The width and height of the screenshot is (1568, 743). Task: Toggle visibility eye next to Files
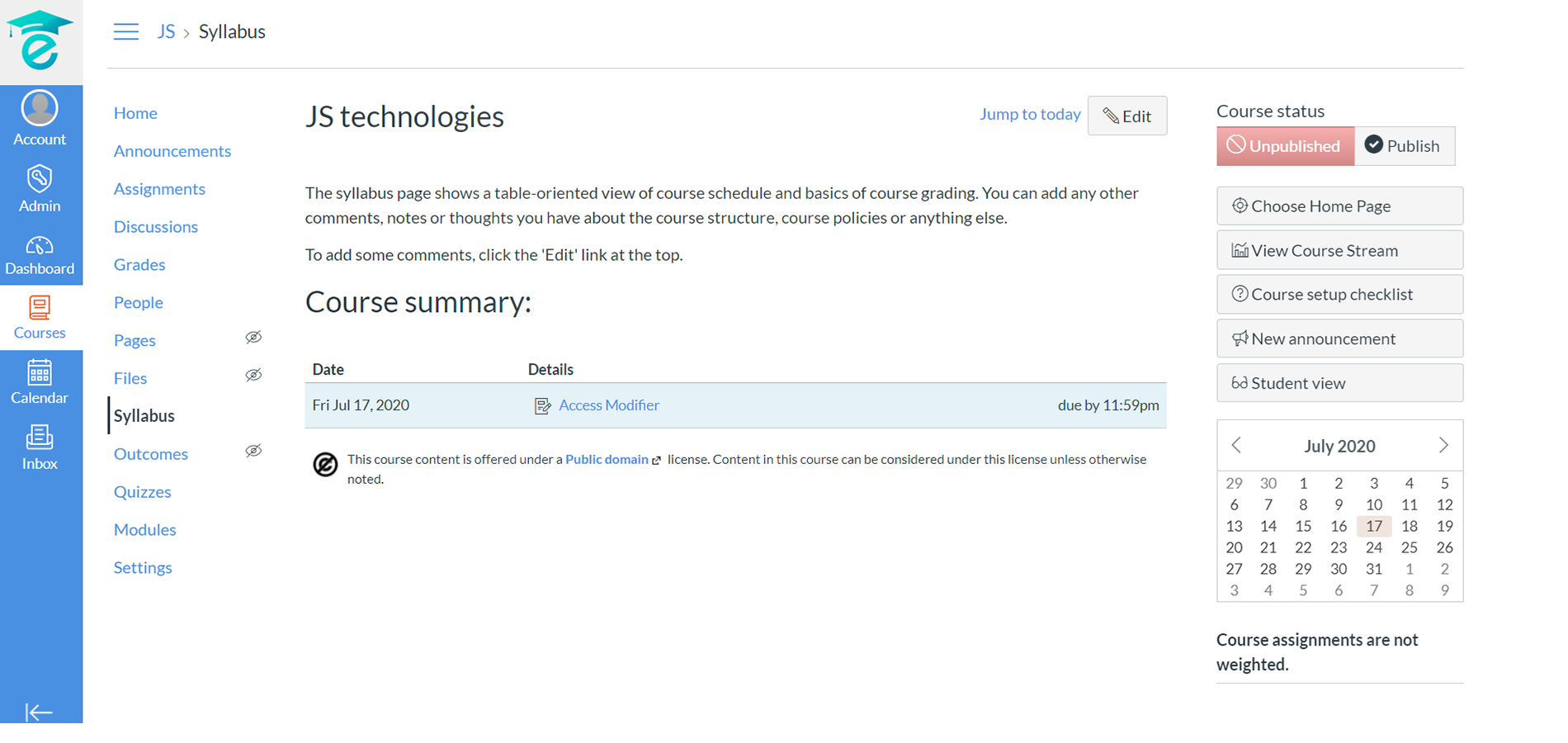(x=253, y=376)
